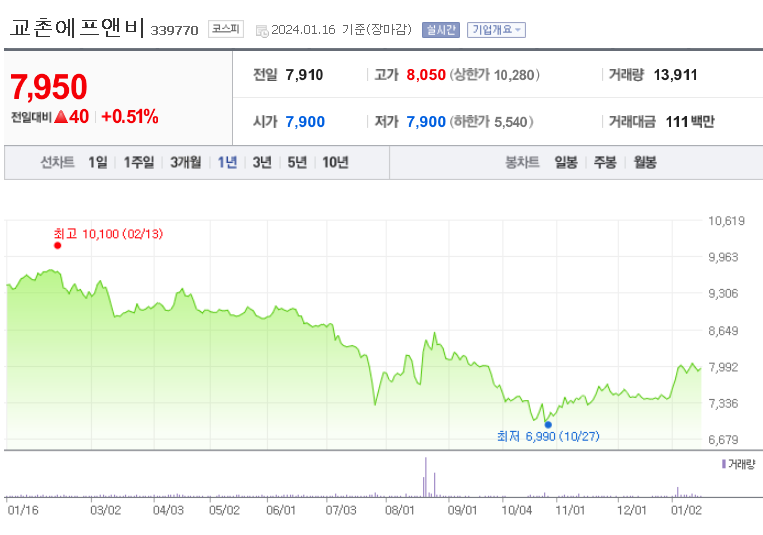Click the calendar clock icon beside the date

coord(262,31)
